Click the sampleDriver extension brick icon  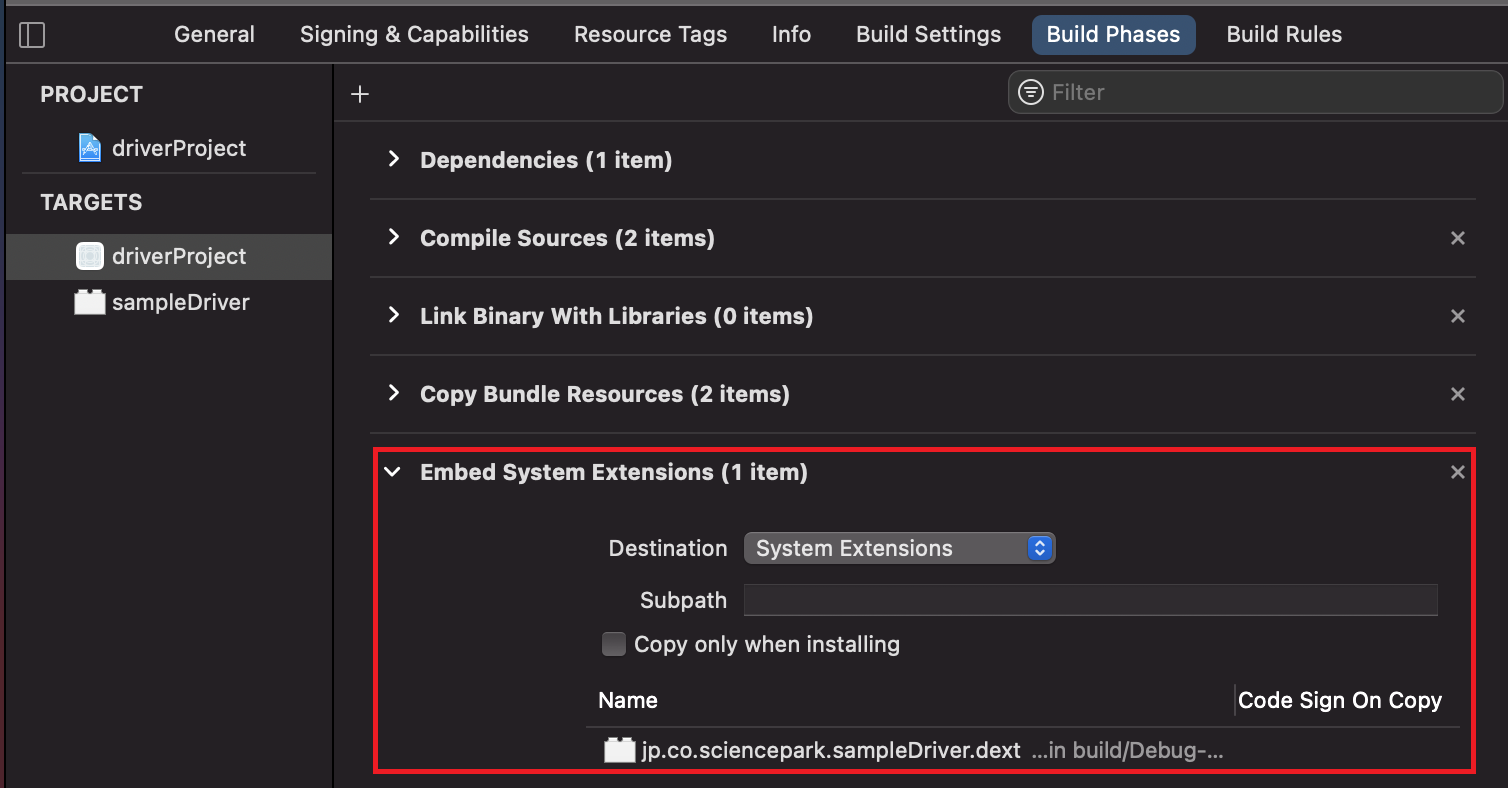90,302
